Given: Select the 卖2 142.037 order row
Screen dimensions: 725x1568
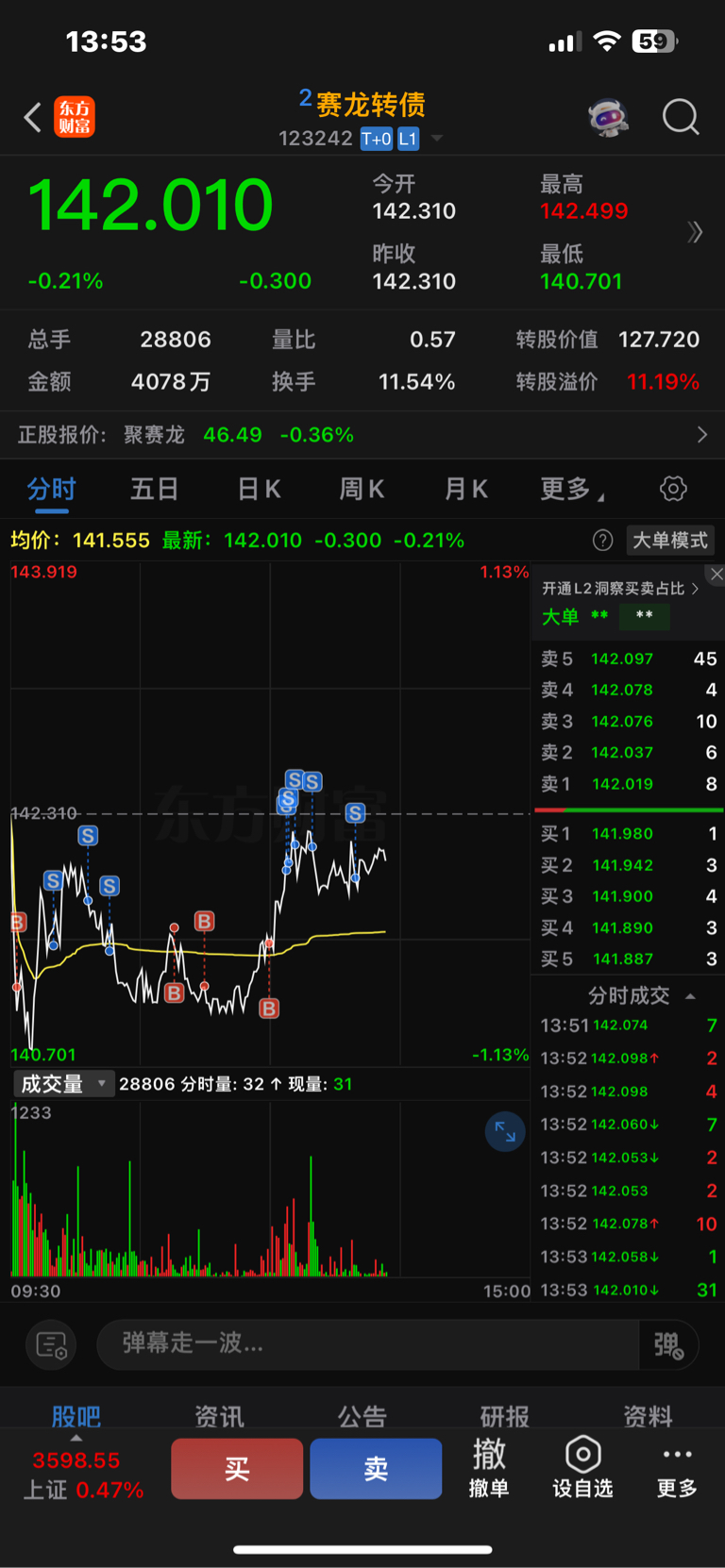Looking at the screenshot, I should pyautogui.click(x=629, y=752).
